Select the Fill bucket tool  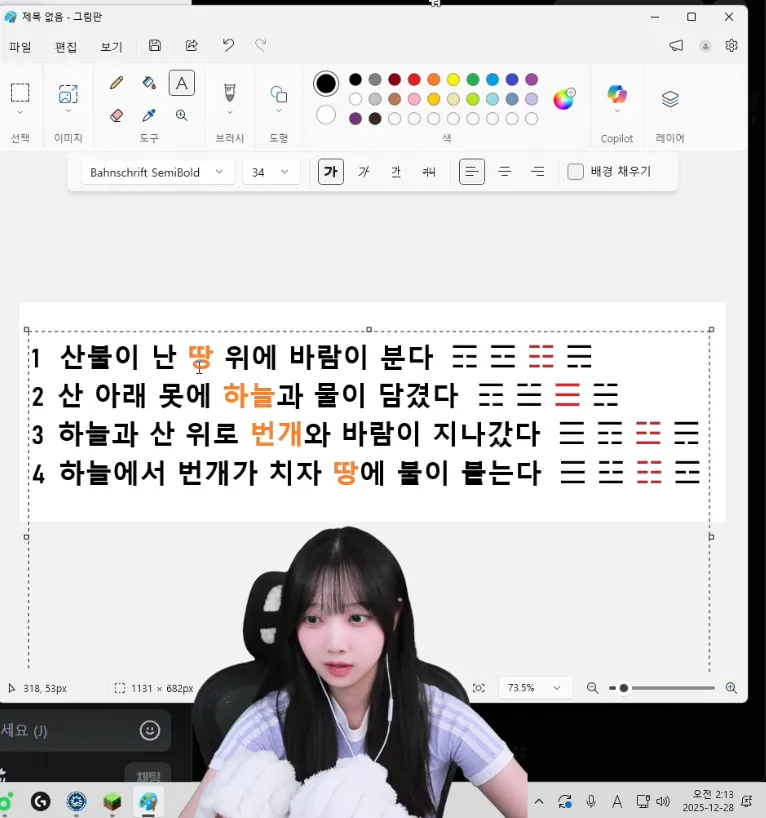coord(149,83)
